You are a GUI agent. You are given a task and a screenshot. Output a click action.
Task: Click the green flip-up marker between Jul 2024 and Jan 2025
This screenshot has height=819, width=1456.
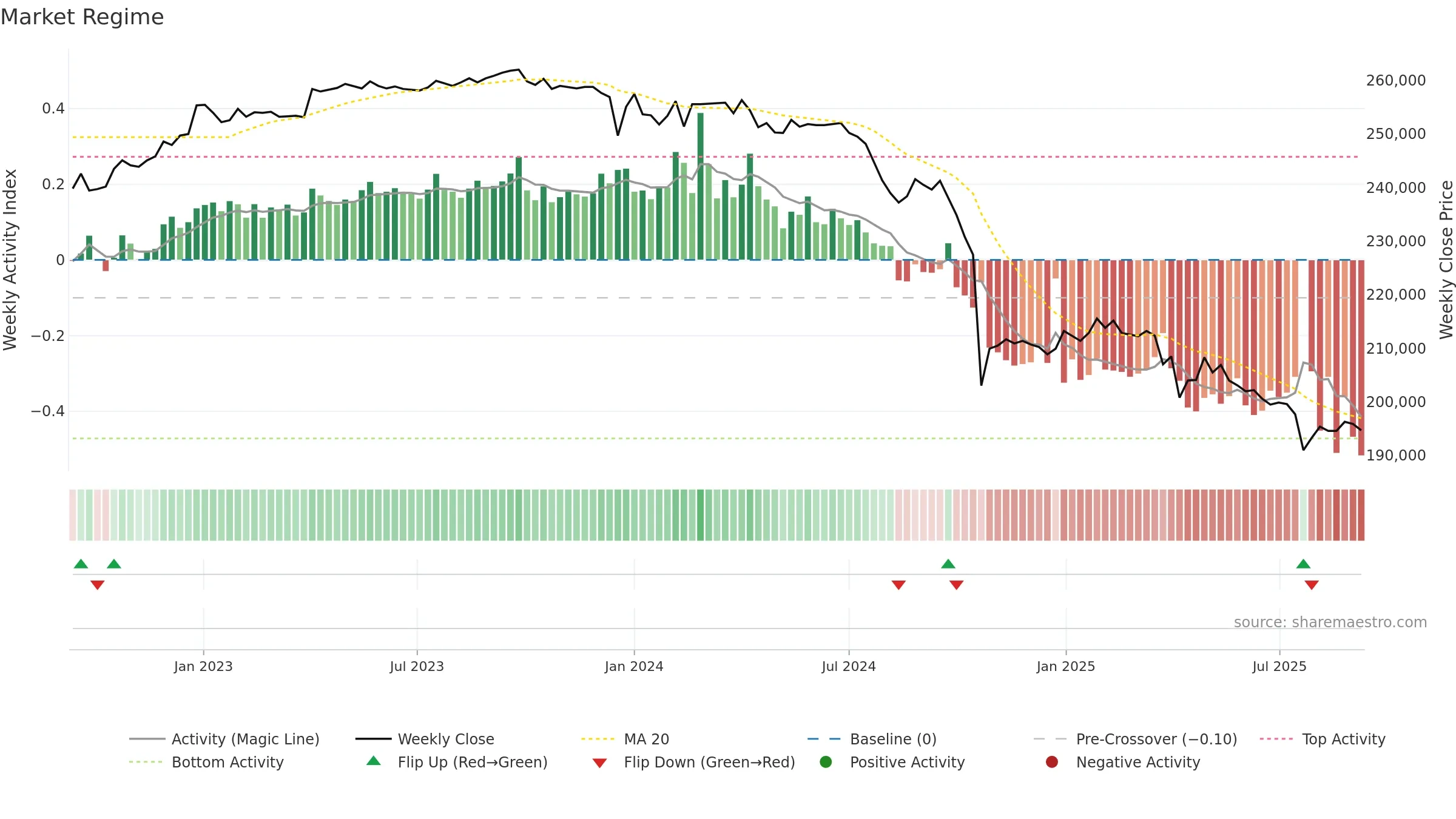click(x=948, y=564)
